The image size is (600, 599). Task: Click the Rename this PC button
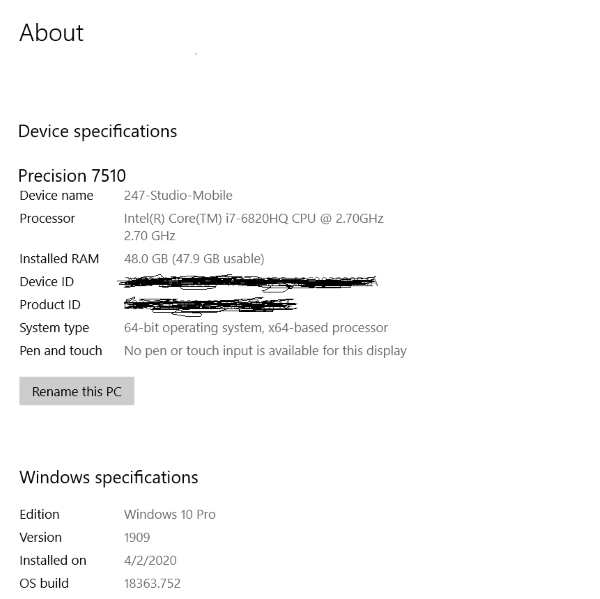[x=77, y=391]
